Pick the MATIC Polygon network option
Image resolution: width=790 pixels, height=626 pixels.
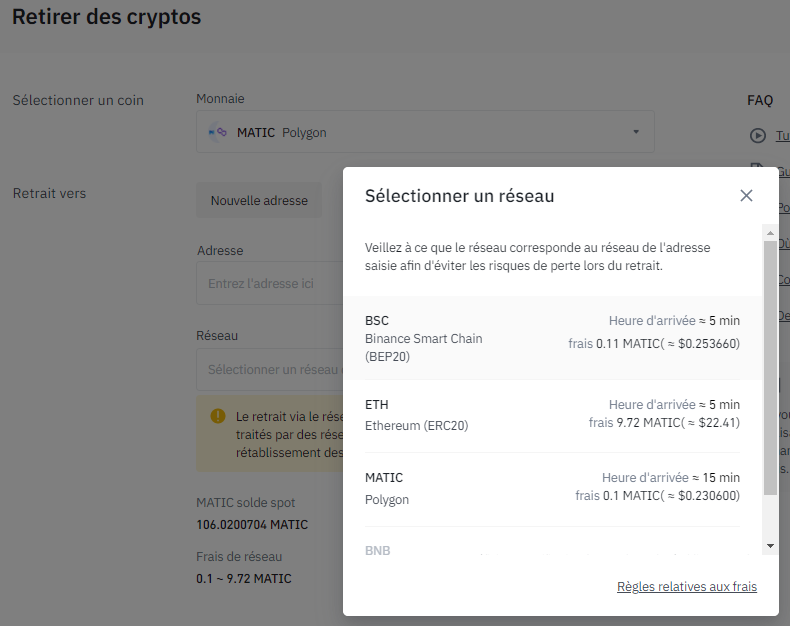(x=552, y=488)
